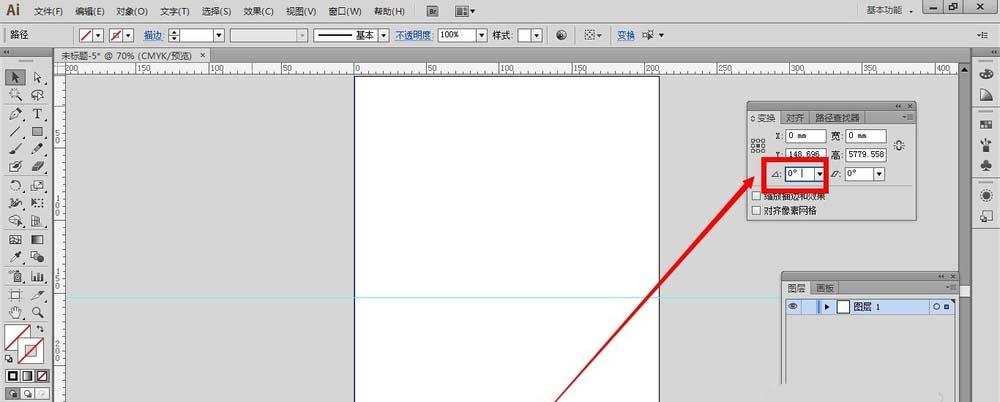This screenshot has height=402, width=1000.
Task: Switch to the 路径查找器 tab
Action: tap(837, 118)
